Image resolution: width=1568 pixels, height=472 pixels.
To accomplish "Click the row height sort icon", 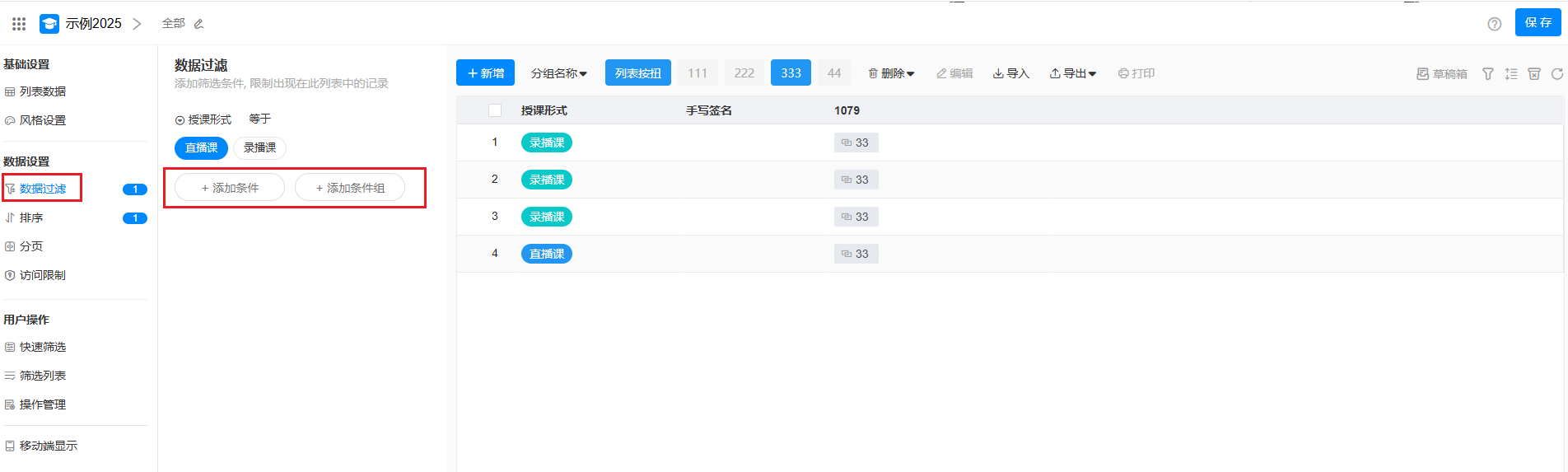I will (x=1510, y=74).
